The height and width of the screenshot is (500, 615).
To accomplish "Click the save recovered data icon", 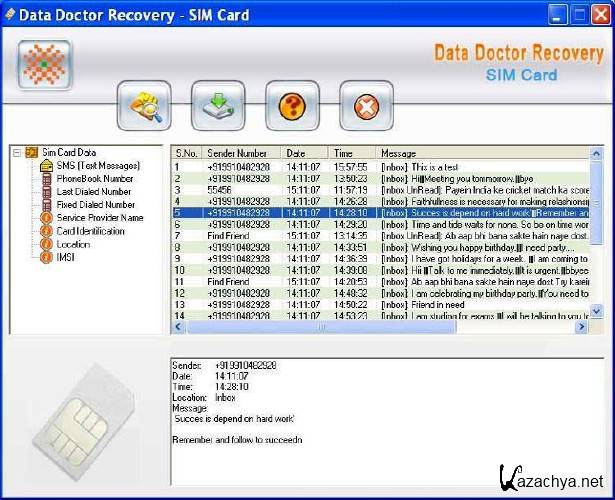I will click(x=218, y=106).
